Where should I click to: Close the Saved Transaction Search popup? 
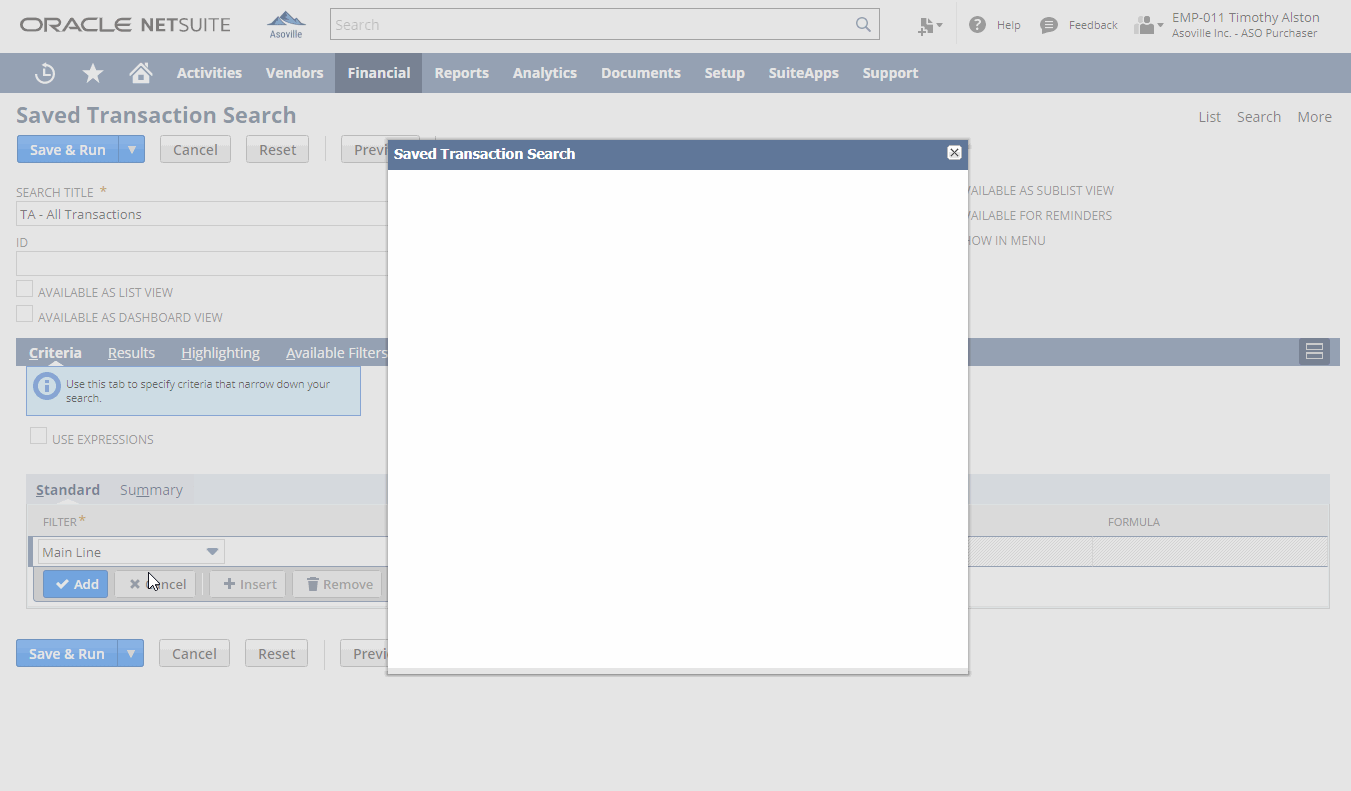coord(954,153)
